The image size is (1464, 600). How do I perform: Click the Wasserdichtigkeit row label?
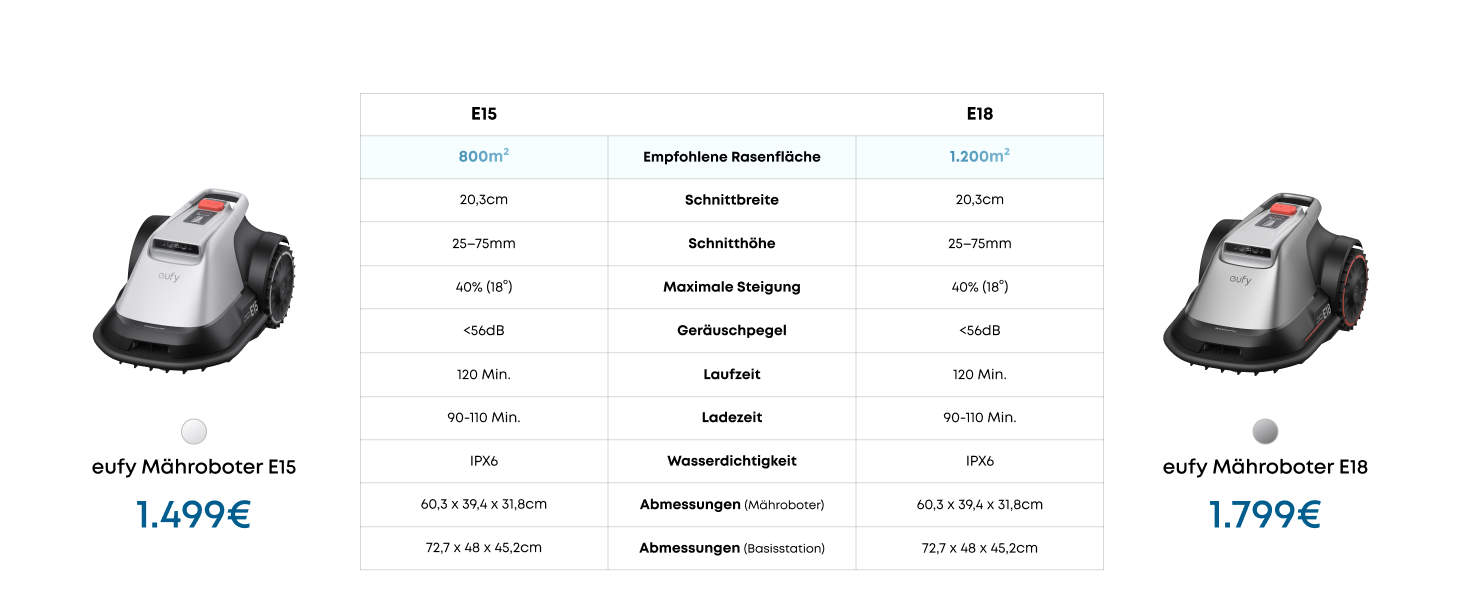coord(732,461)
